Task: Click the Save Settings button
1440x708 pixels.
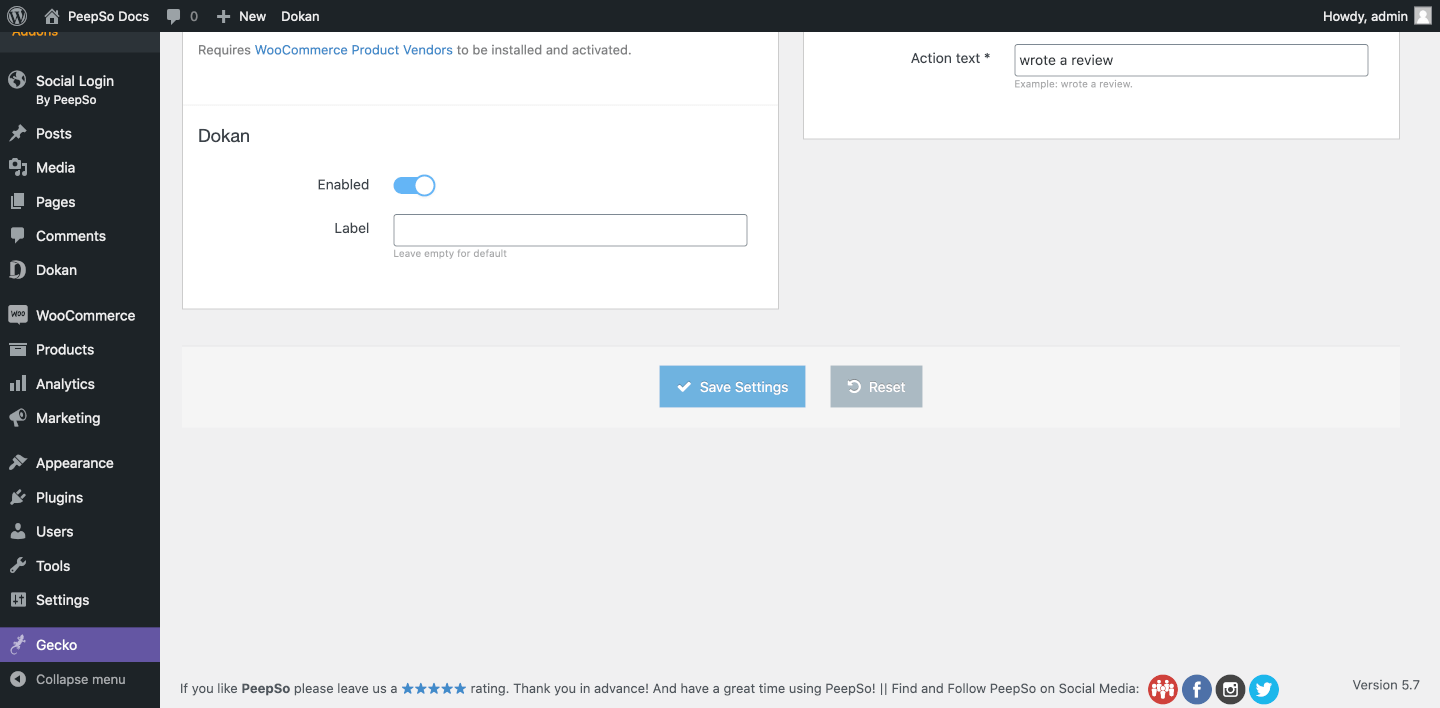Action: point(732,387)
